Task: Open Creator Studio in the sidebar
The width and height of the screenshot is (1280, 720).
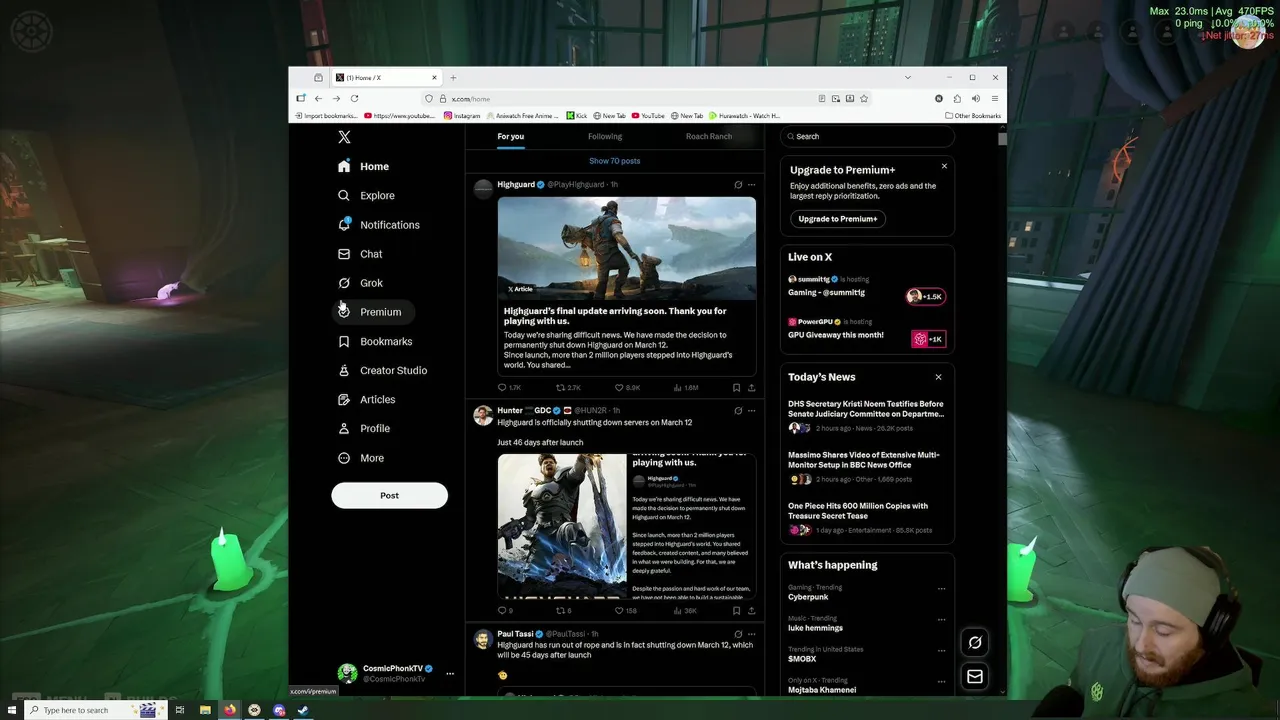Action: [x=383, y=371]
